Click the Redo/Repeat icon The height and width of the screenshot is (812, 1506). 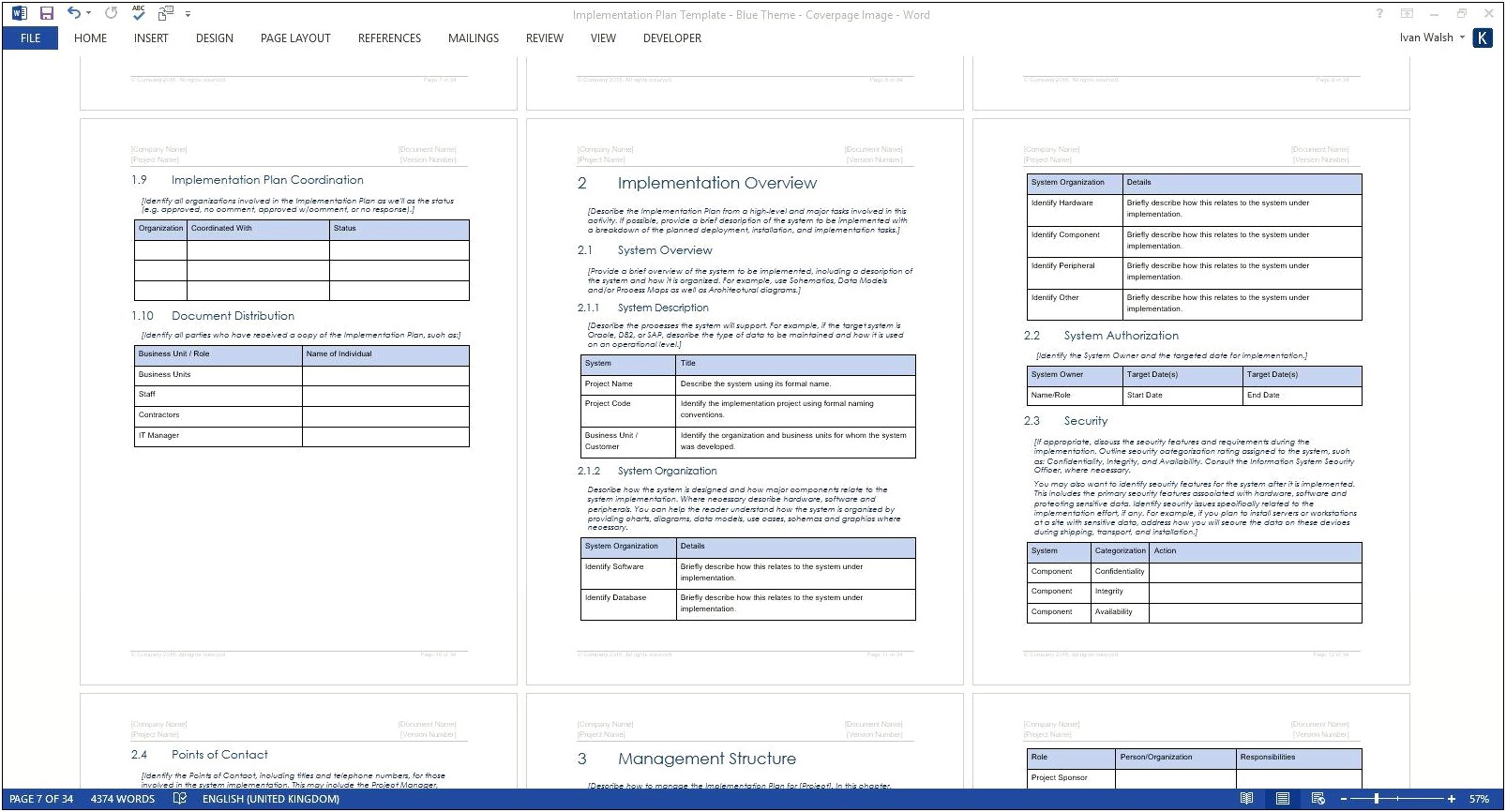(x=112, y=13)
